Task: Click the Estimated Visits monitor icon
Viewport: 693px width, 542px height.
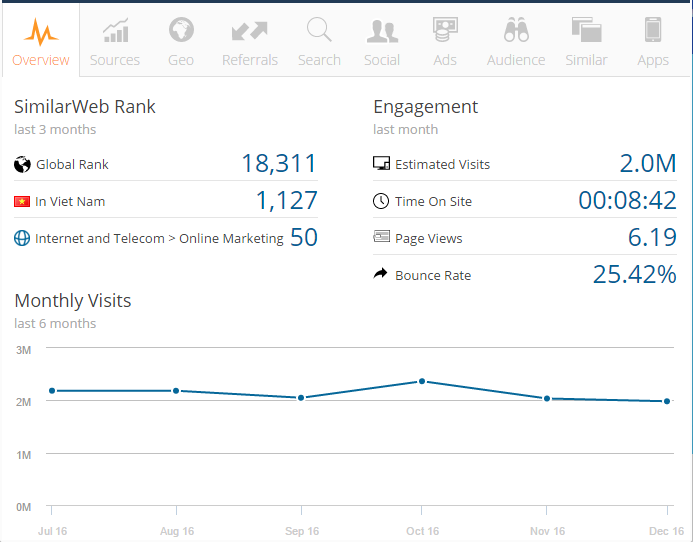Action: [x=381, y=164]
